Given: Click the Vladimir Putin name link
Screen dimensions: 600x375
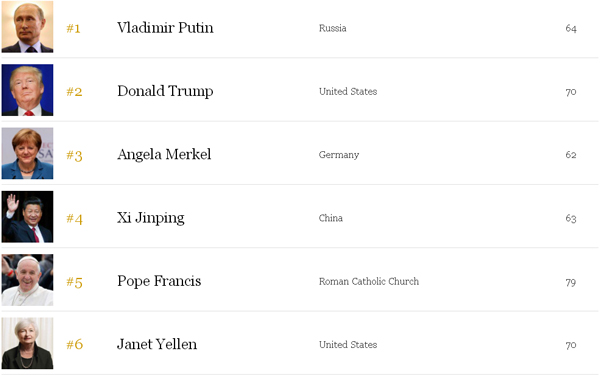Looking at the screenshot, I should [x=165, y=28].
